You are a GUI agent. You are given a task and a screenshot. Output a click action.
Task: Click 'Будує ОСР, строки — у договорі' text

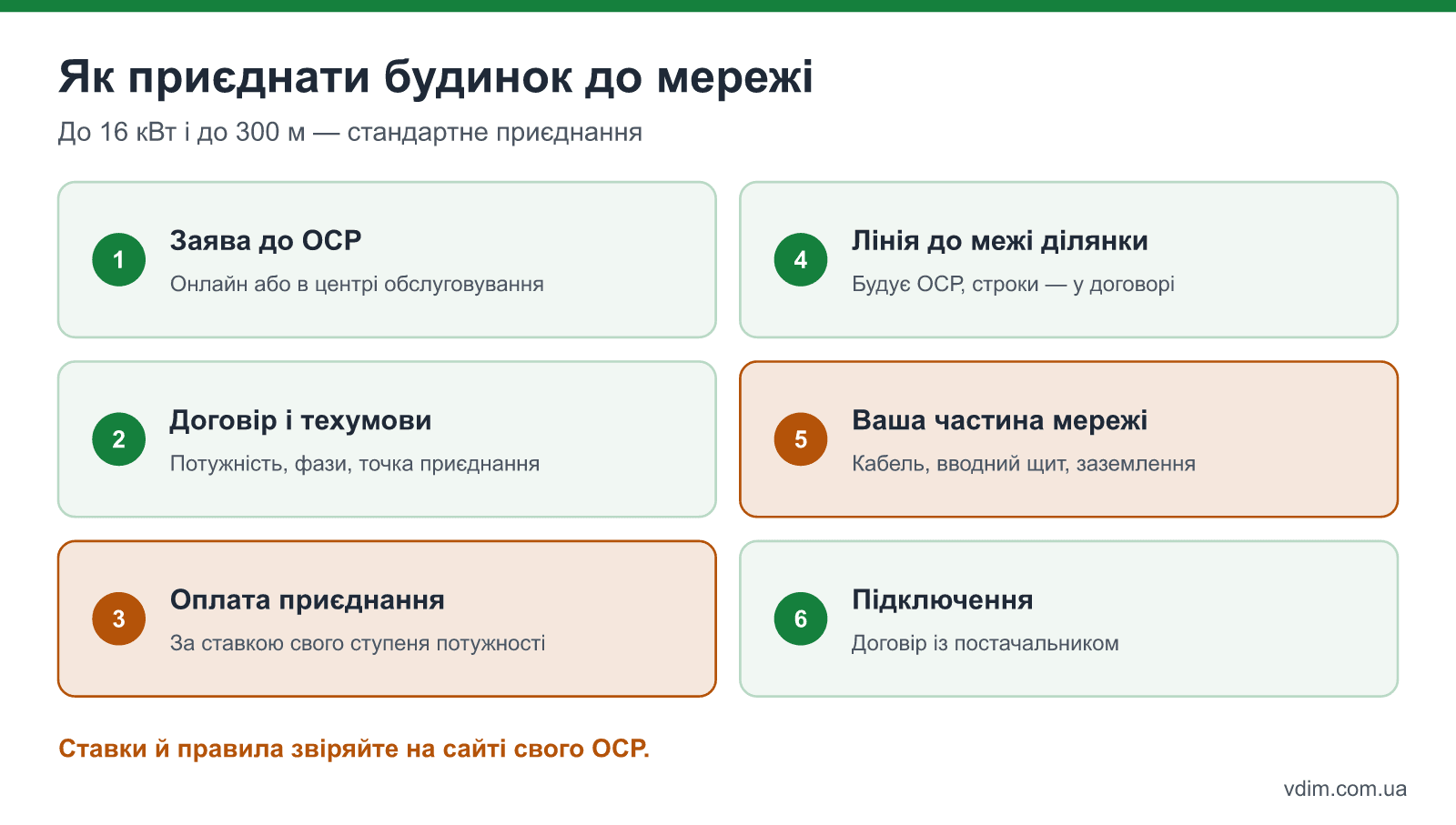pyautogui.click(x=1013, y=284)
